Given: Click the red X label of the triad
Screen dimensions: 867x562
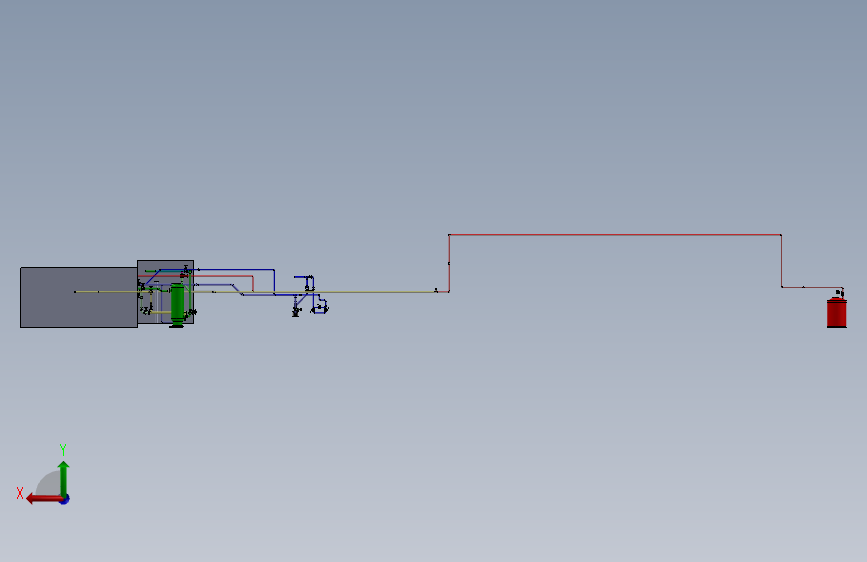Looking at the screenshot, I should point(20,493).
